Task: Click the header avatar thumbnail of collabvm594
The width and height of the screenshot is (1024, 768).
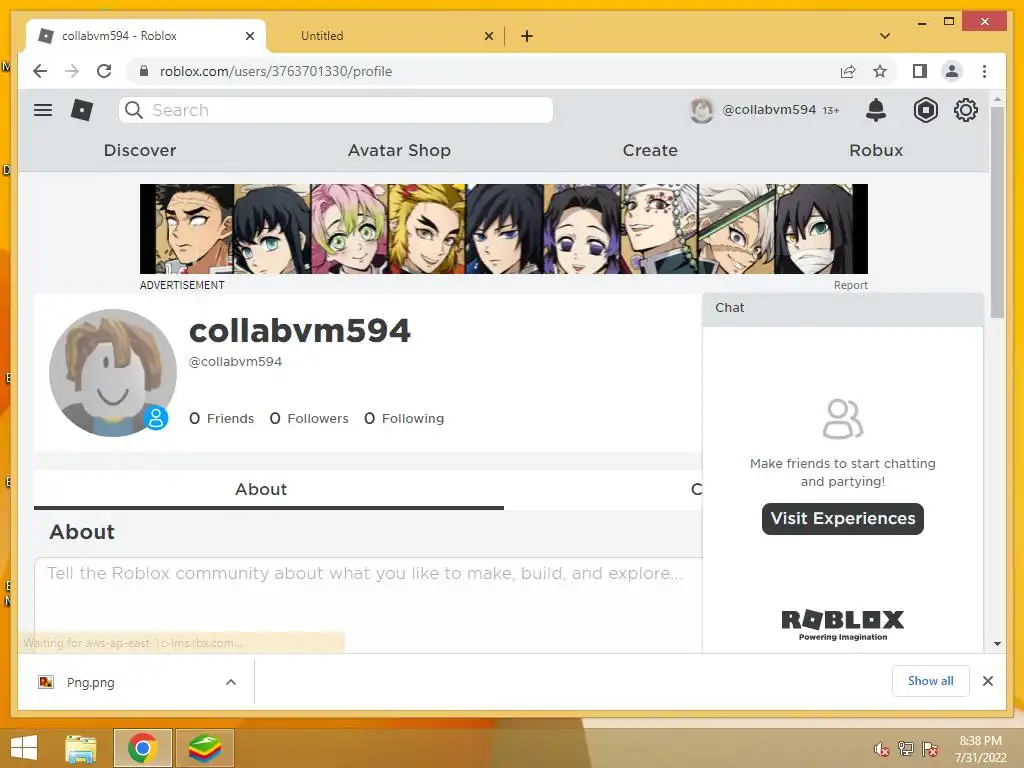Action: click(702, 110)
